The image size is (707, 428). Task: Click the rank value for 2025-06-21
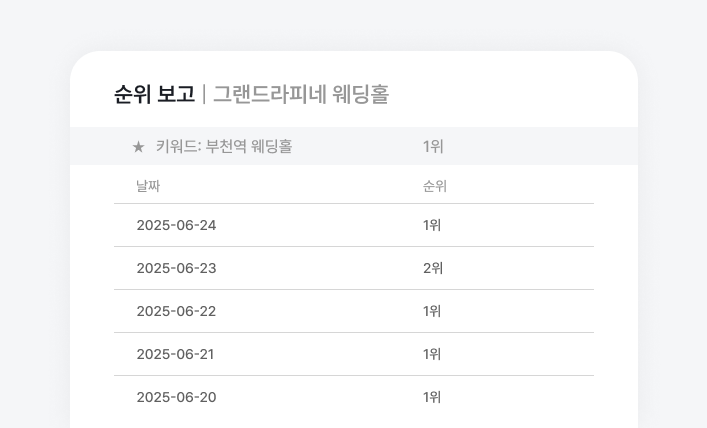432,354
